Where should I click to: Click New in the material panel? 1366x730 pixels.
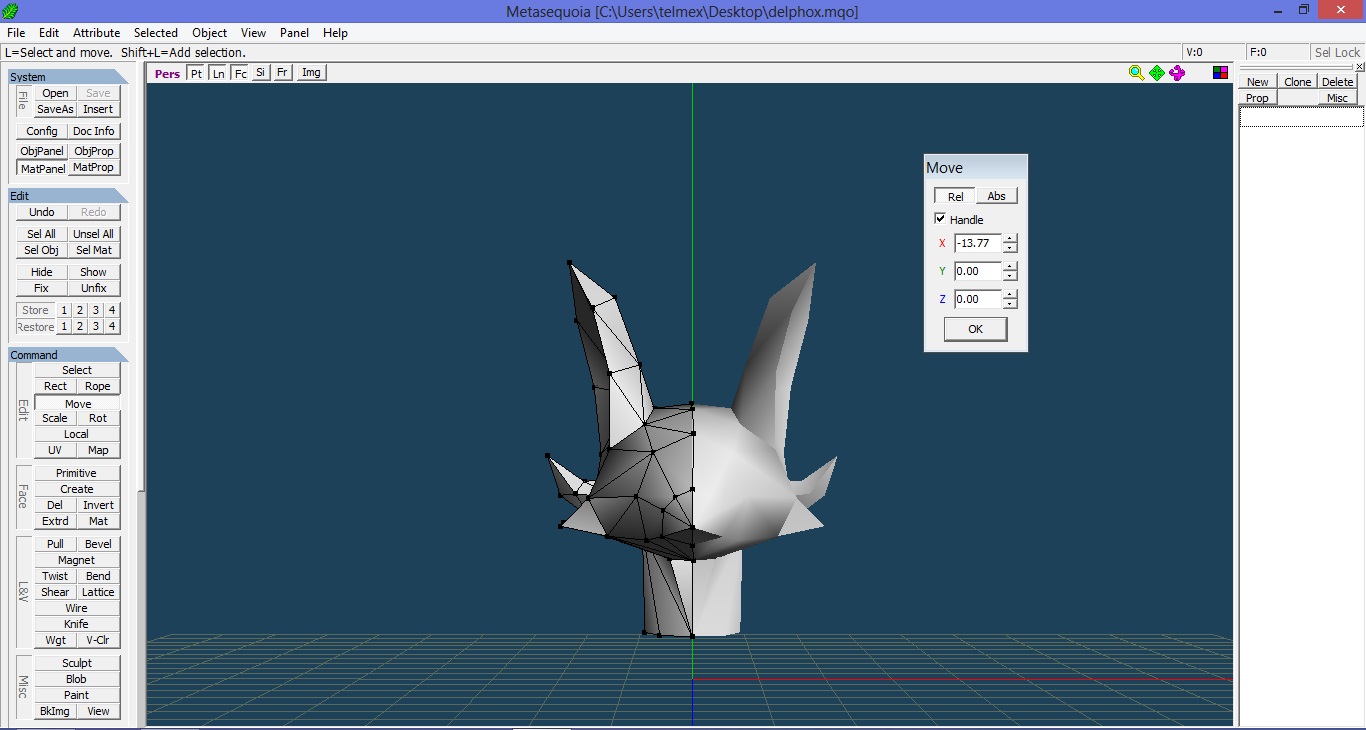pos(1258,82)
